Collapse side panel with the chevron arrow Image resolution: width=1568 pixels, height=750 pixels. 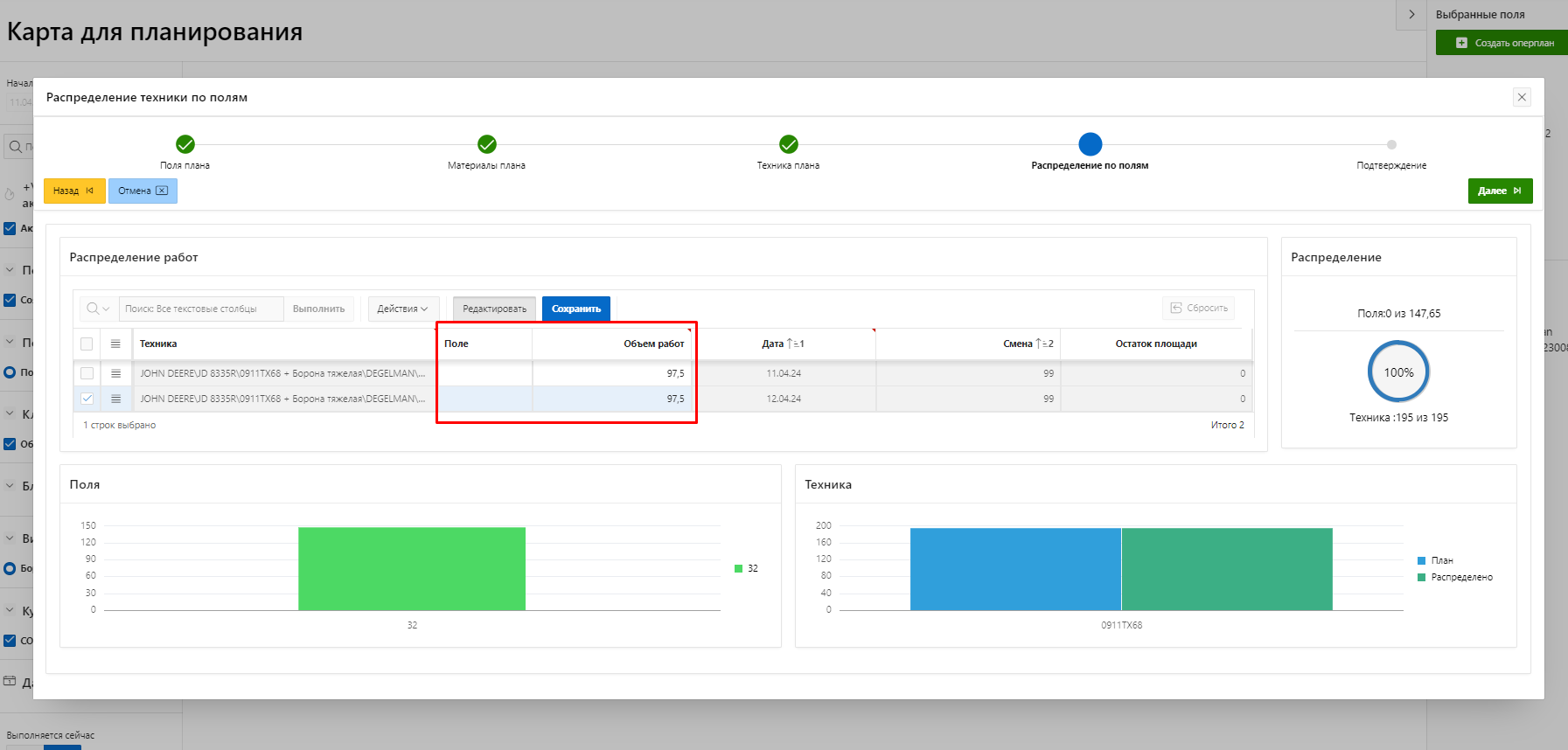coord(1411,15)
